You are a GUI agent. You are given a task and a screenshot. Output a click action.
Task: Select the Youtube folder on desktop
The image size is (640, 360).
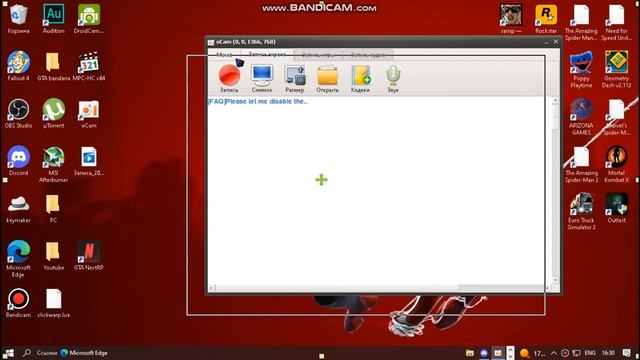(x=53, y=256)
